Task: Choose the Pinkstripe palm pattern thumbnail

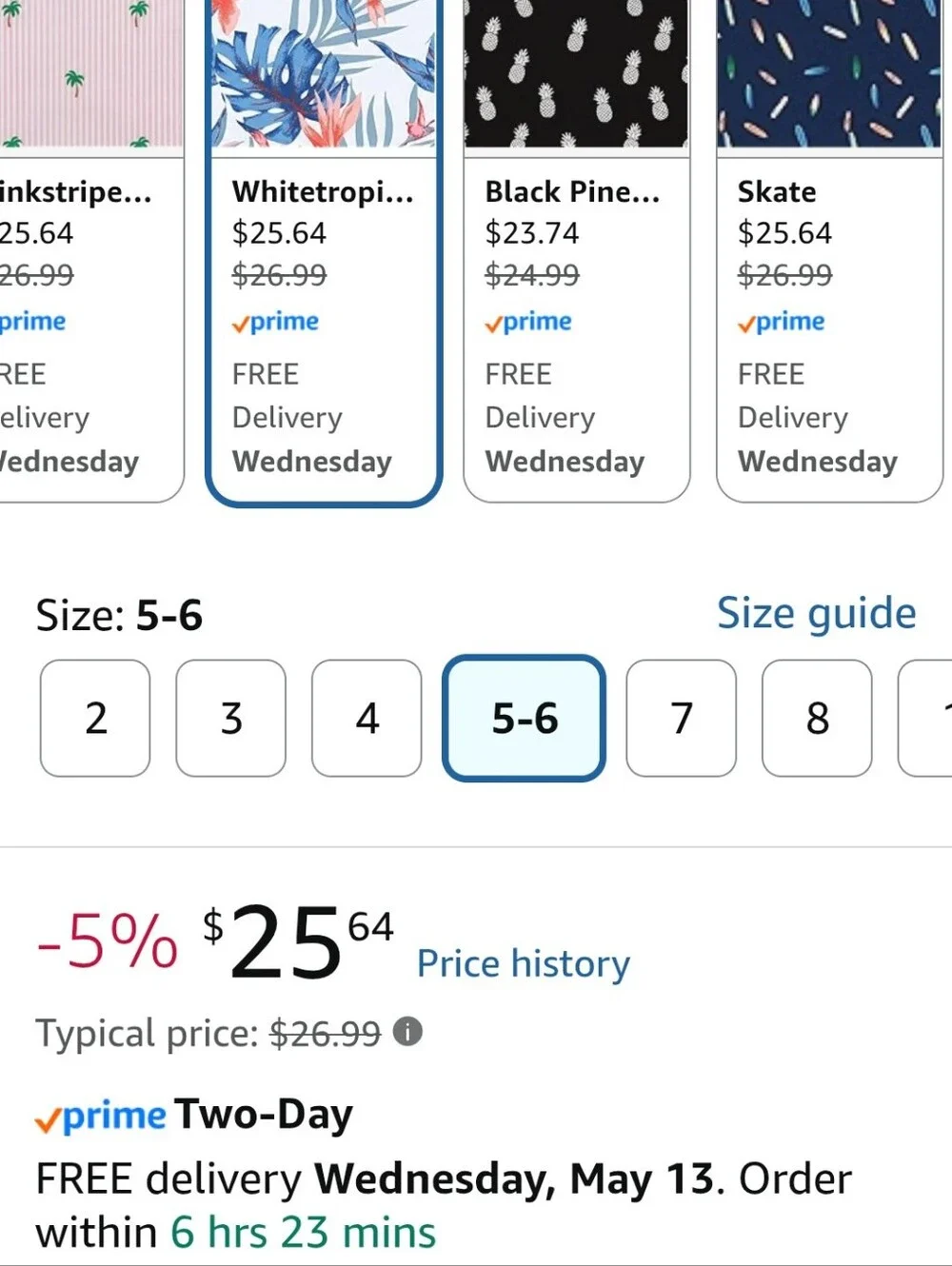Action: coord(91,74)
